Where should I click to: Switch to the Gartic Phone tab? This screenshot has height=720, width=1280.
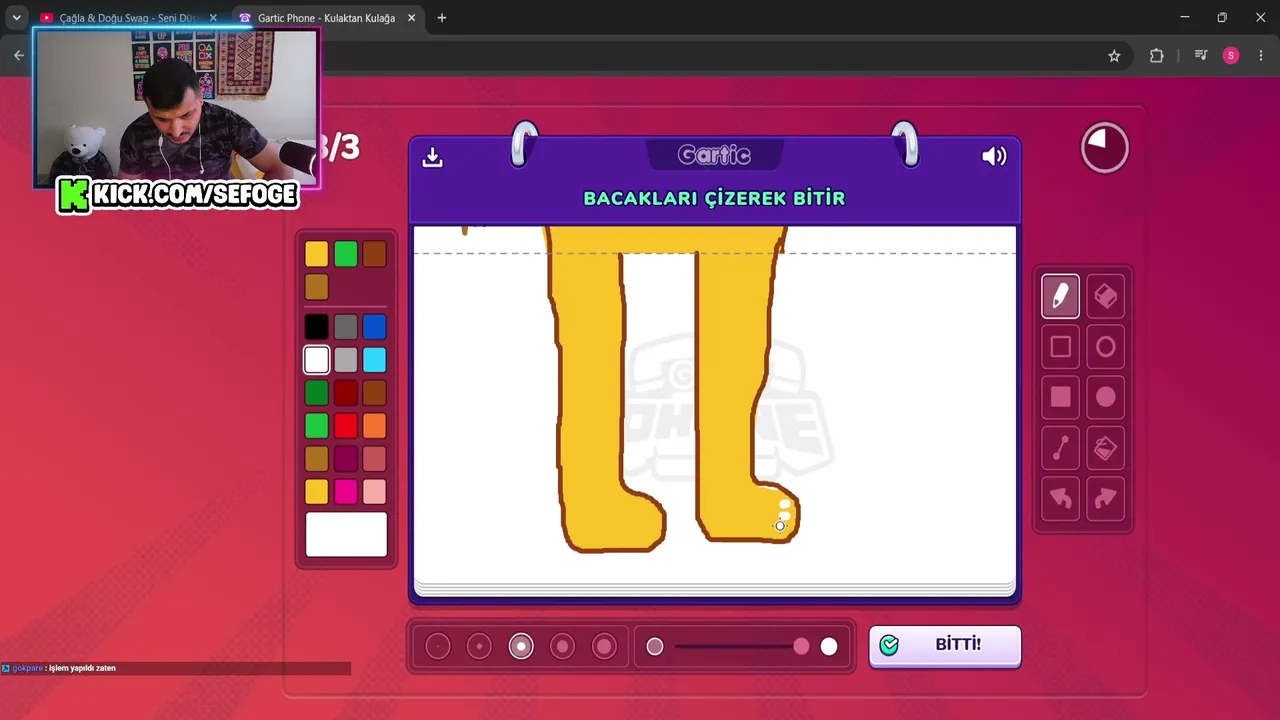click(x=327, y=18)
